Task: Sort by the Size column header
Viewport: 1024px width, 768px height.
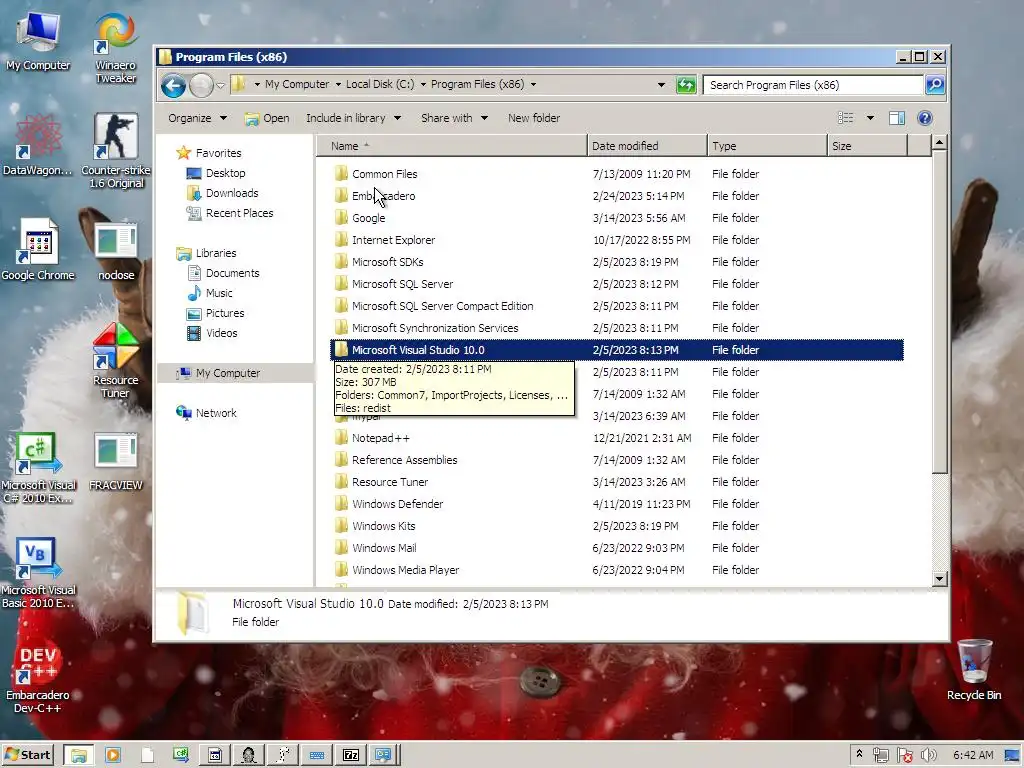Action: pos(867,146)
